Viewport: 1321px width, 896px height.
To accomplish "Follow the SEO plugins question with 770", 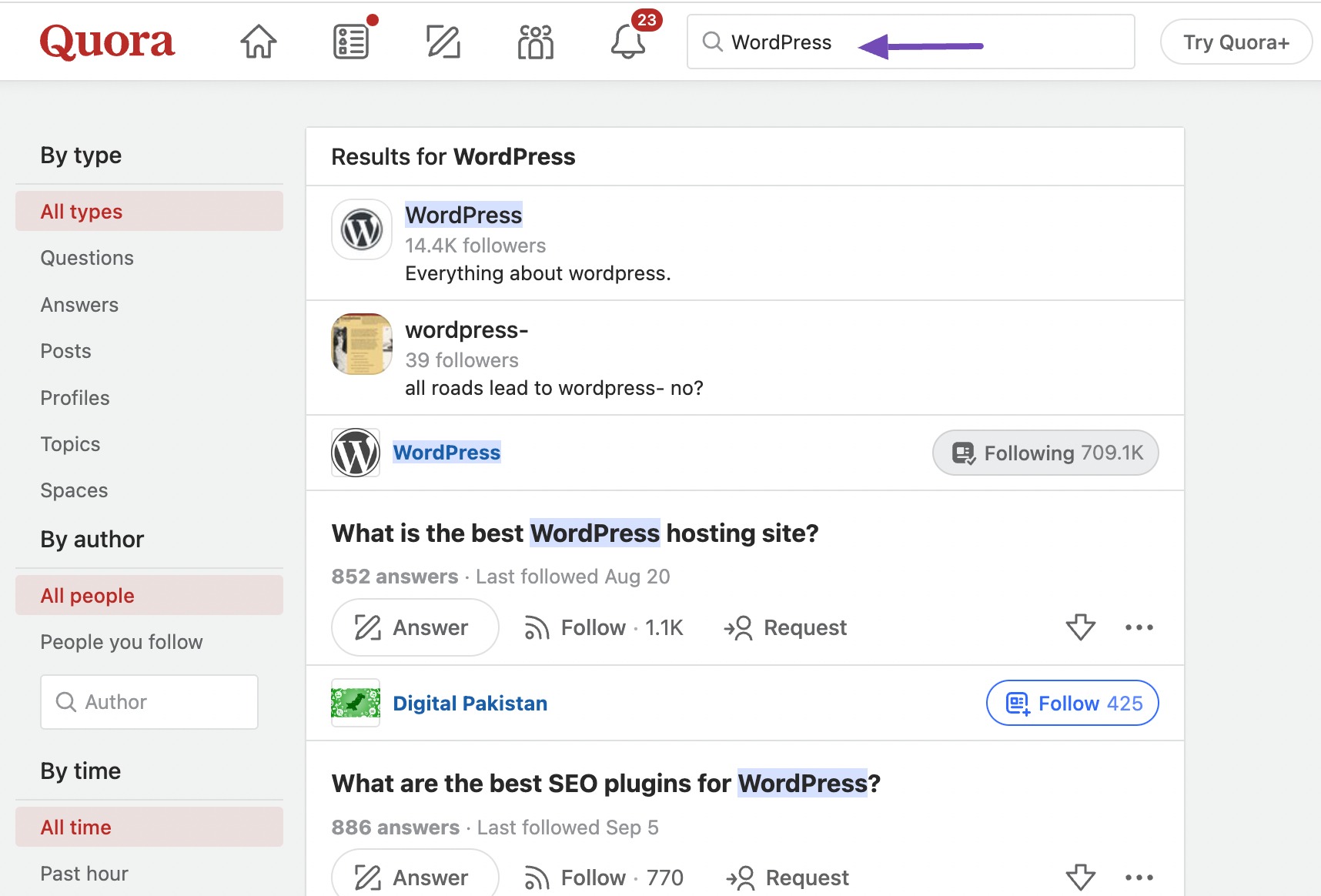I will click(x=604, y=878).
